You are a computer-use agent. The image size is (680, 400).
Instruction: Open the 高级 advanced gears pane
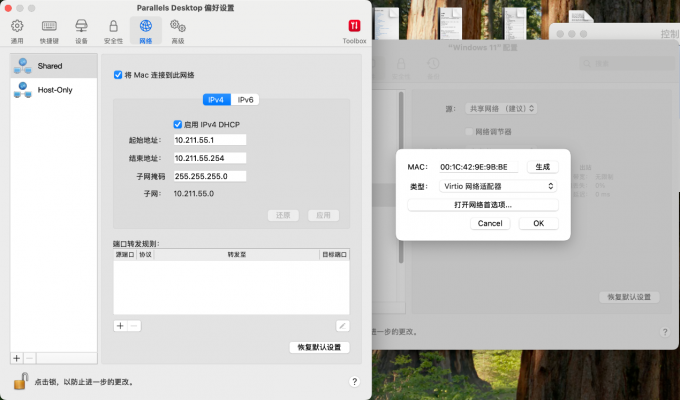(x=178, y=31)
